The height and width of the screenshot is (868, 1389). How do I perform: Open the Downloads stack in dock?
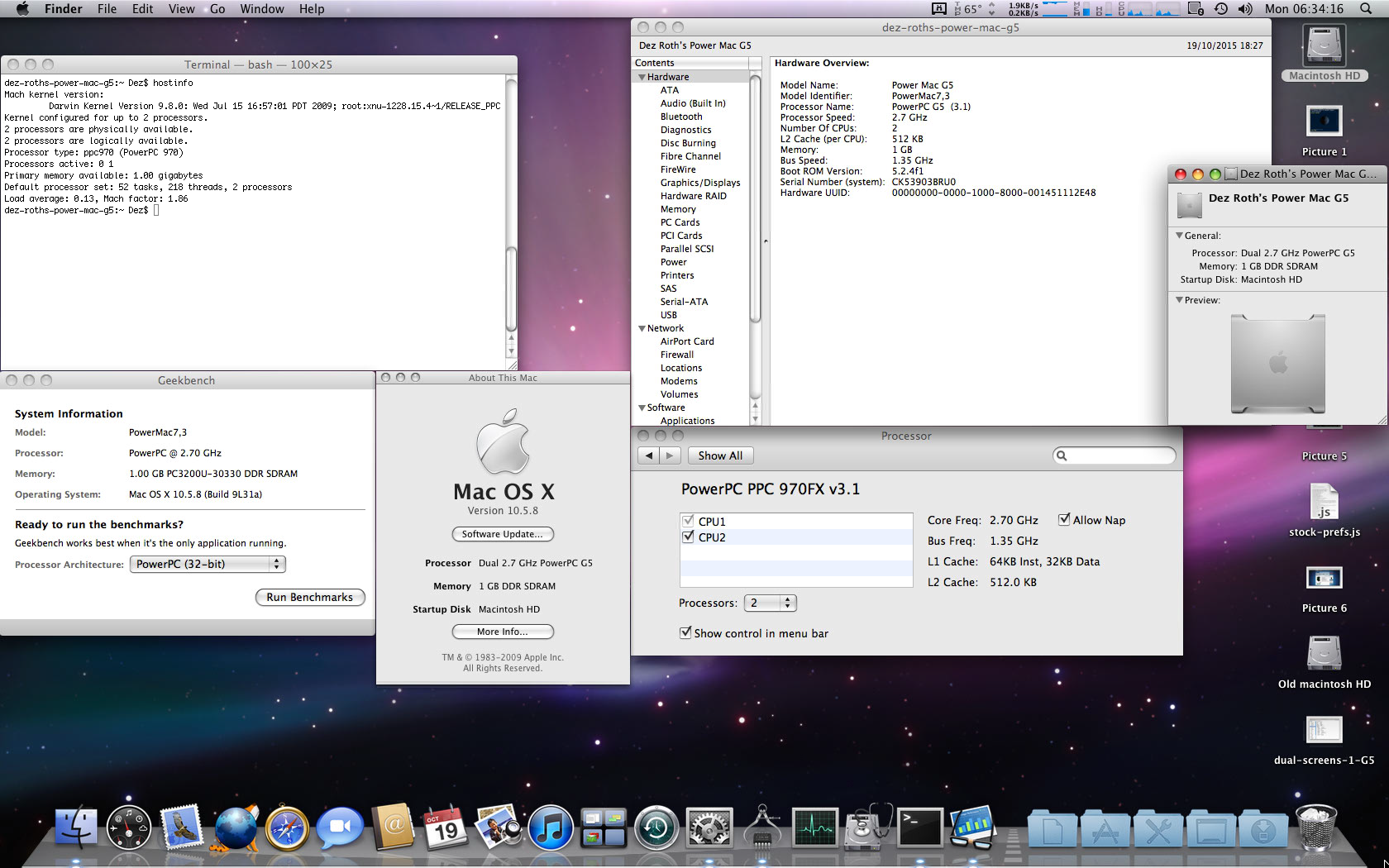[x=1263, y=829]
